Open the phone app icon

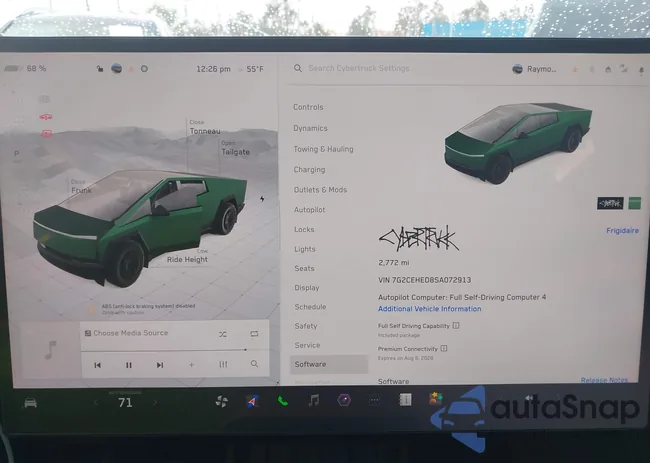coord(282,401)
